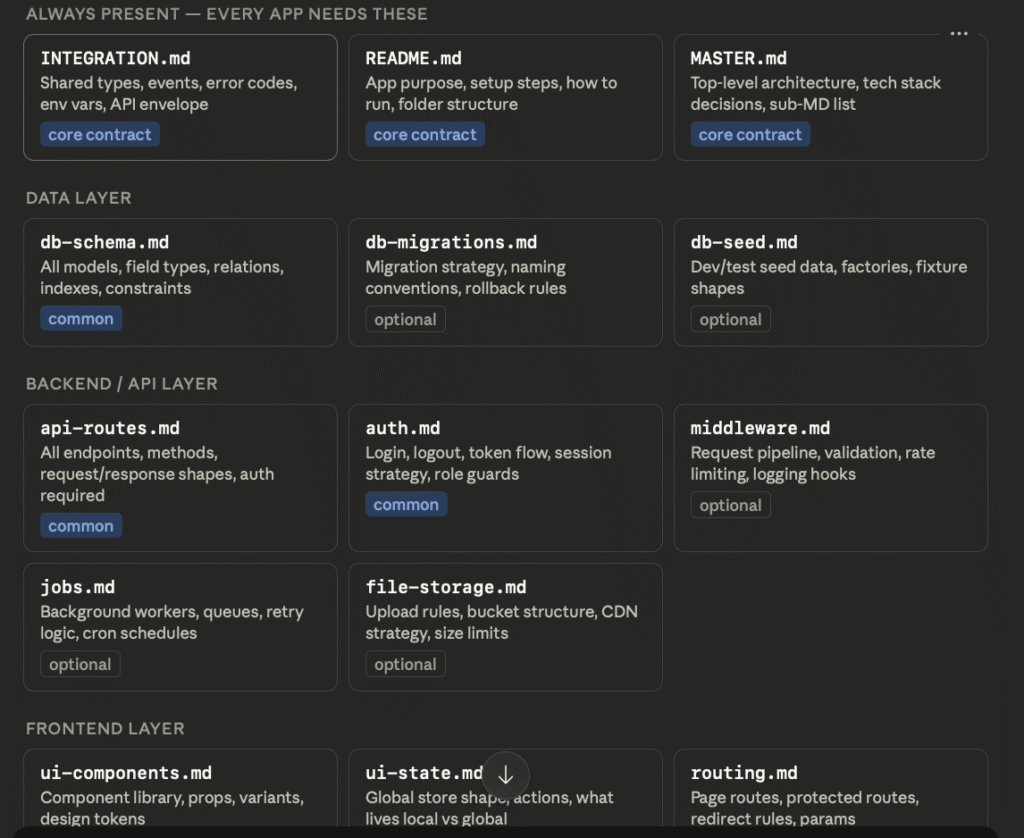Open the file-storage.md card

click(505, 626)
